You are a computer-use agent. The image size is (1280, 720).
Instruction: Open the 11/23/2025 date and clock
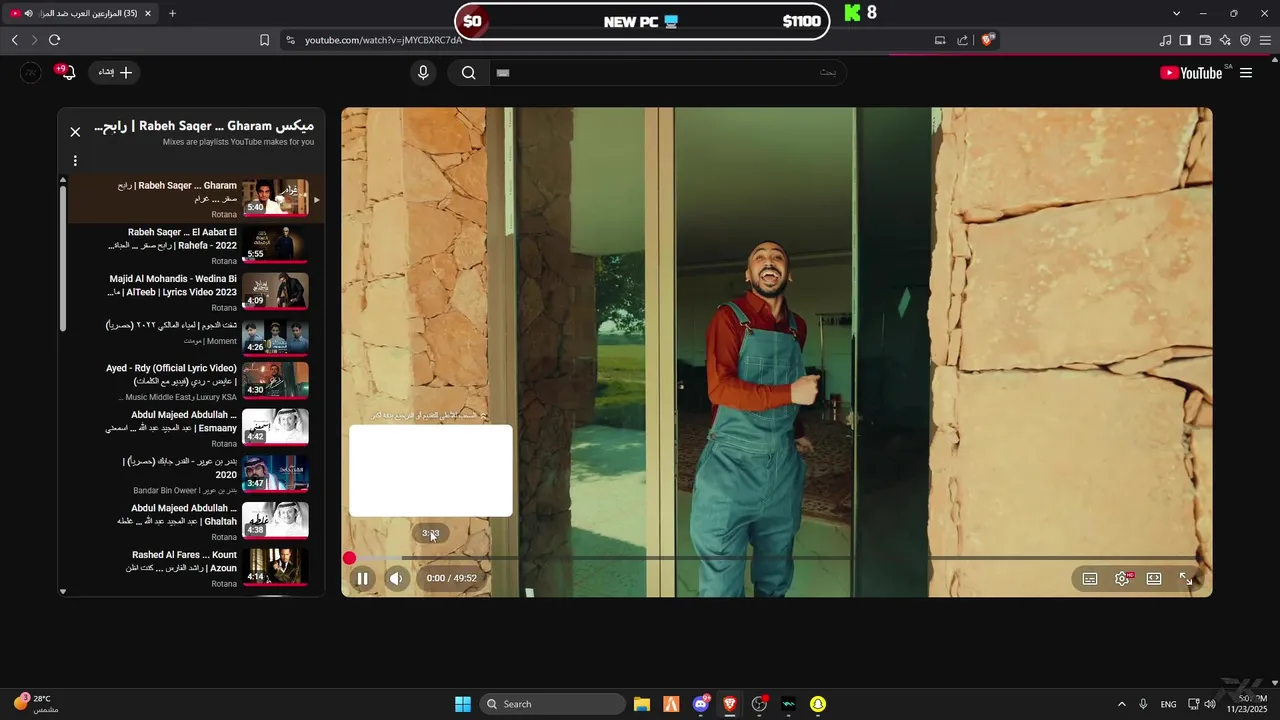pyautogui.click(x=1246, y=704)
